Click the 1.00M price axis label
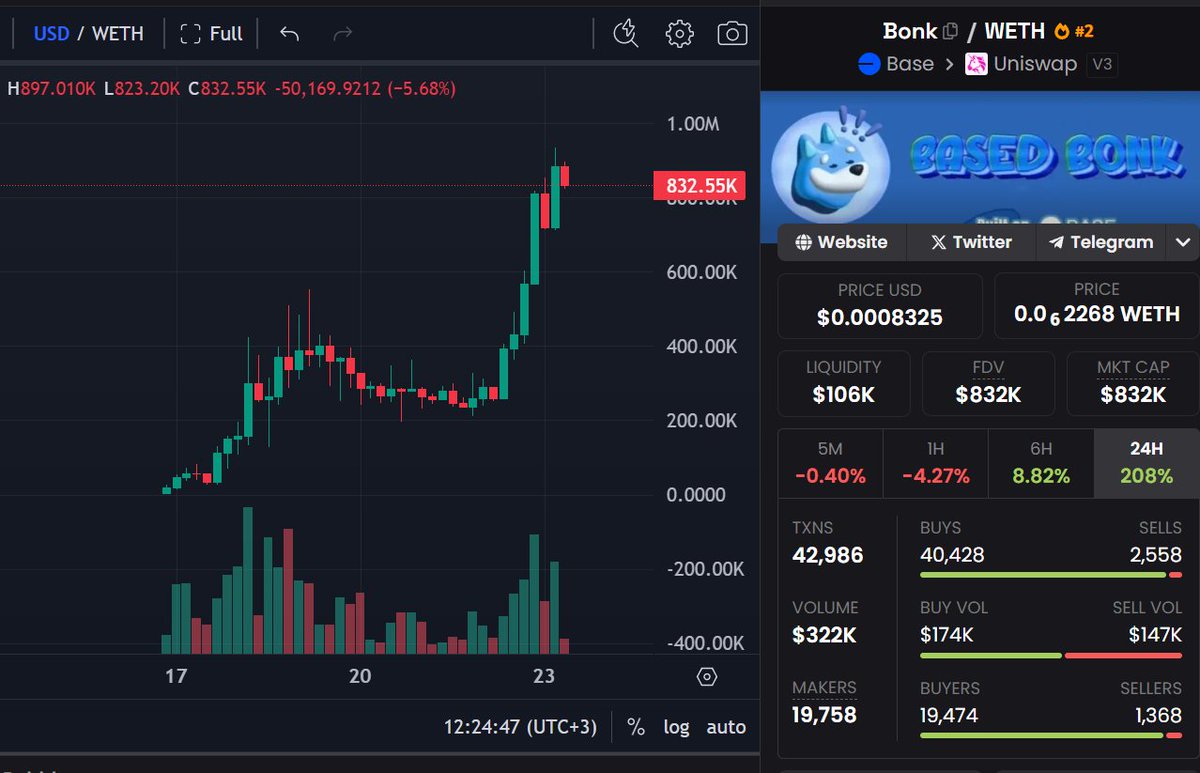The height and width of the screenshot is (773, 1200). (x=693, y=125)
